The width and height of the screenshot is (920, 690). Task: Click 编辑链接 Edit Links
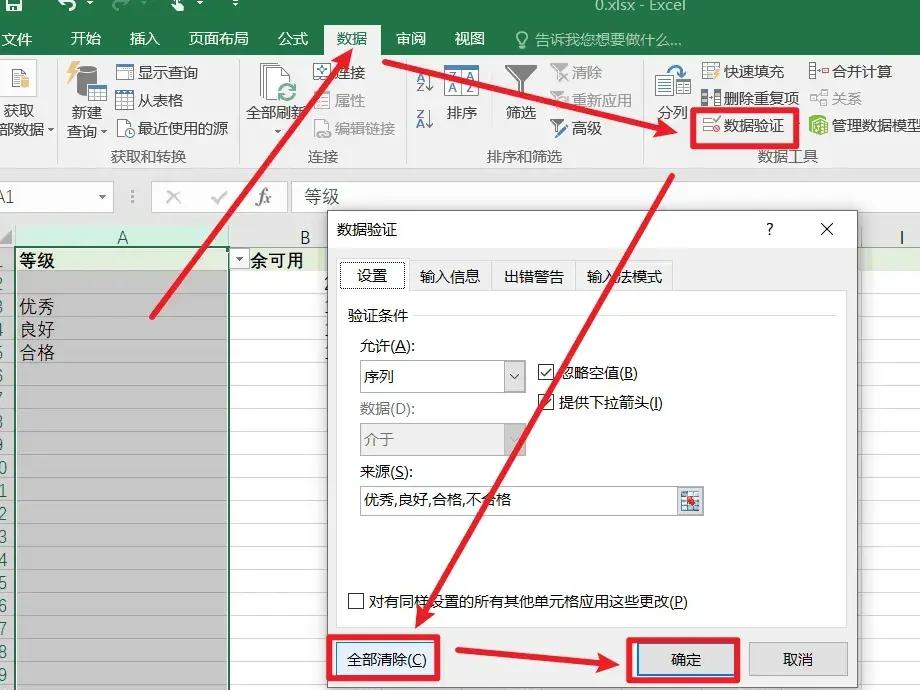click(x=354, y=128)
